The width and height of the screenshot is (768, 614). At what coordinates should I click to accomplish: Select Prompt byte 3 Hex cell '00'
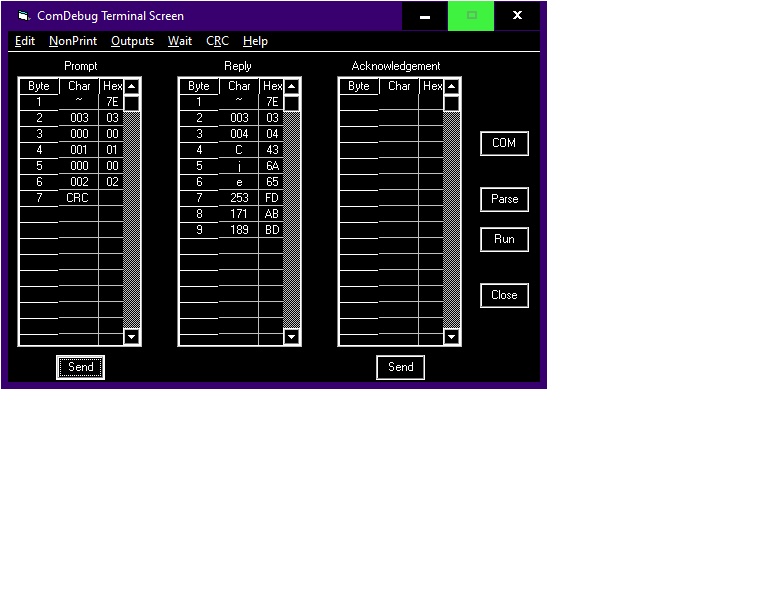112,134
